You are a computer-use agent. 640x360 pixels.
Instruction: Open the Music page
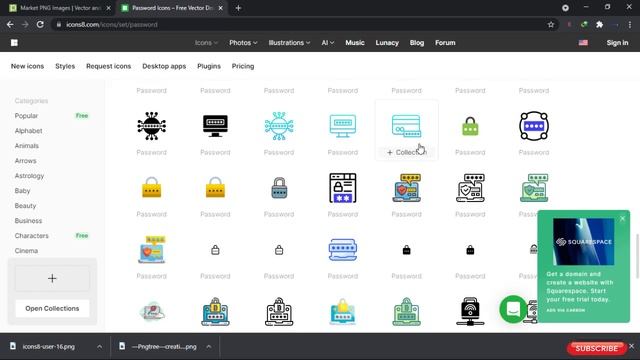(x=355, y=42)
